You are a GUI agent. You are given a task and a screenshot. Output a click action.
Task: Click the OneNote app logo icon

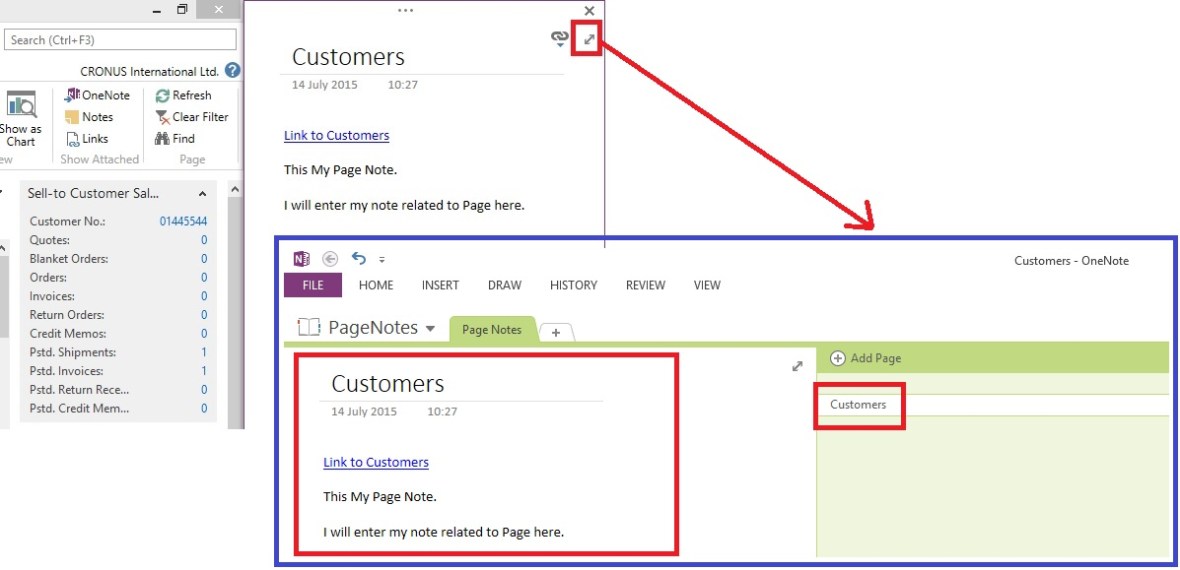302,259
